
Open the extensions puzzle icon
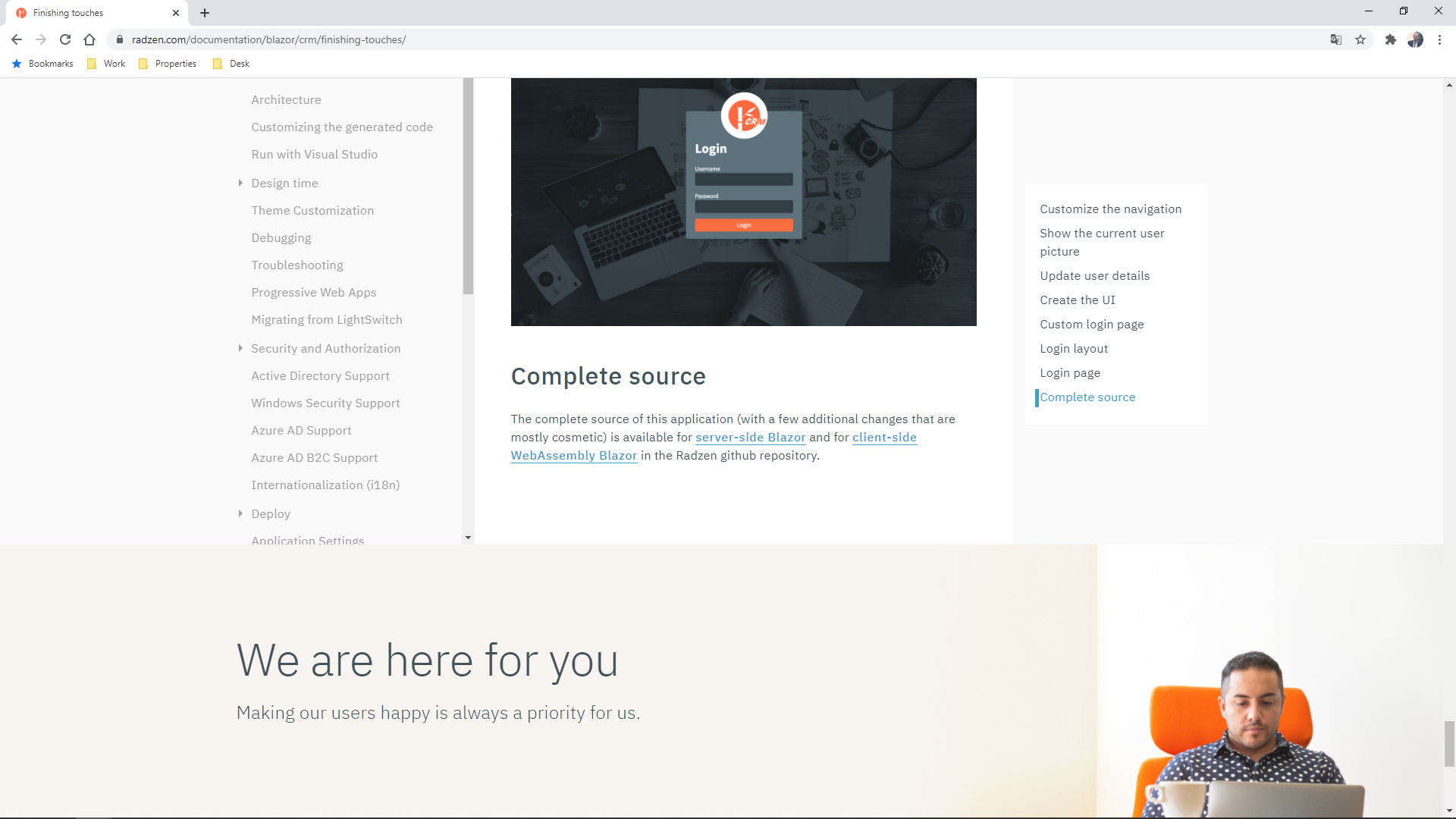pos(1390,39)
